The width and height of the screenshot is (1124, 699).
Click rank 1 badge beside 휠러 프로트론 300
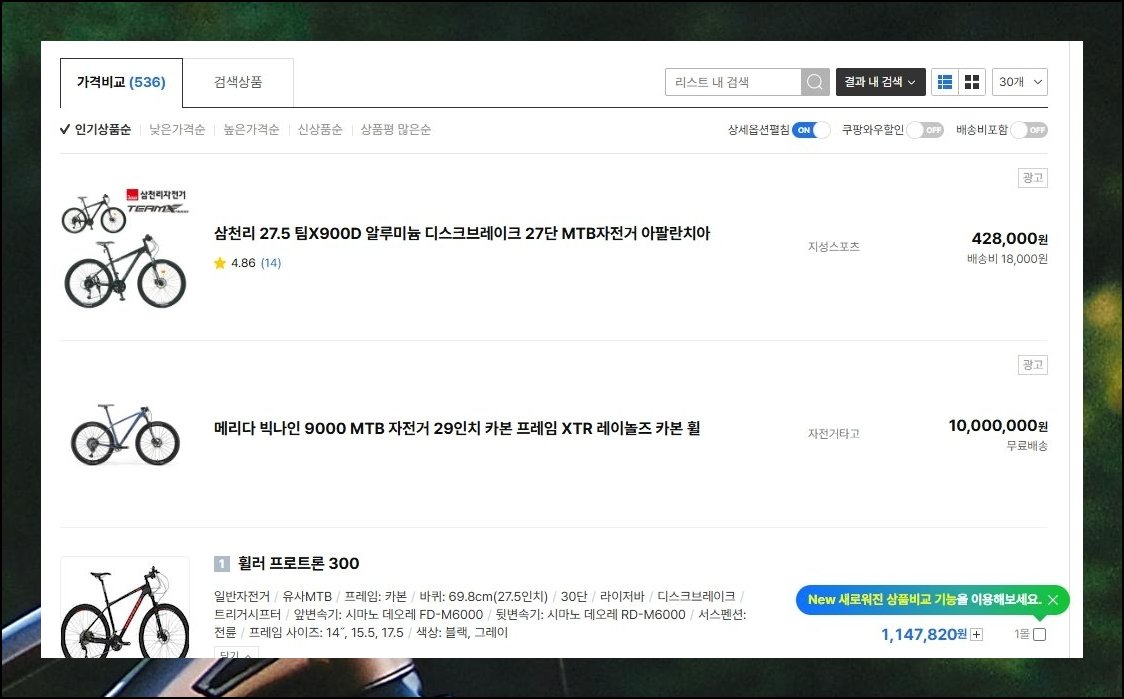click(222, 564)
